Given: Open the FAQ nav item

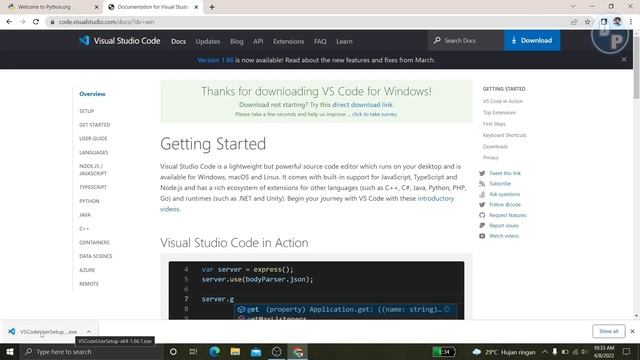Looking at the screenshot, I should [x=320, y=41].
